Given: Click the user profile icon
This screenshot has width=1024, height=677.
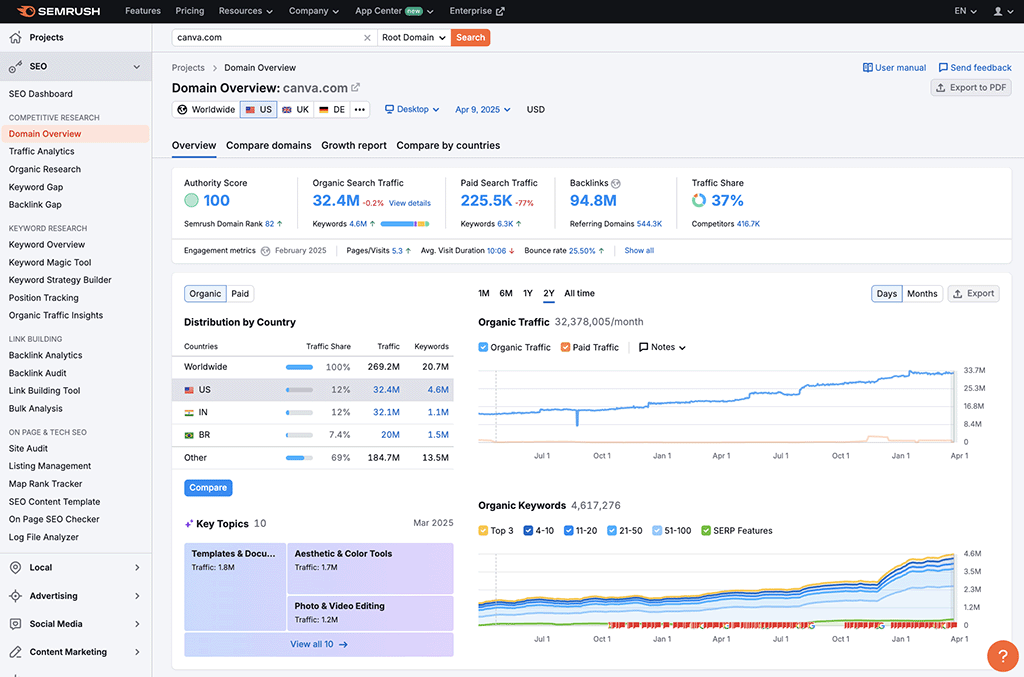Looking at the screenshot, I should (x=998, y=11).
